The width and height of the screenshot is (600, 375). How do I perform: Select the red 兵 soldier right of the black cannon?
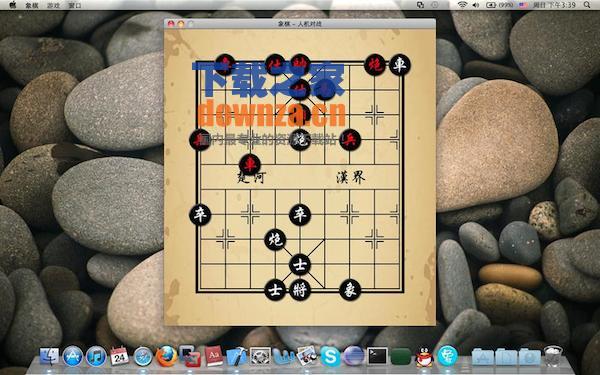pos(350,140)
